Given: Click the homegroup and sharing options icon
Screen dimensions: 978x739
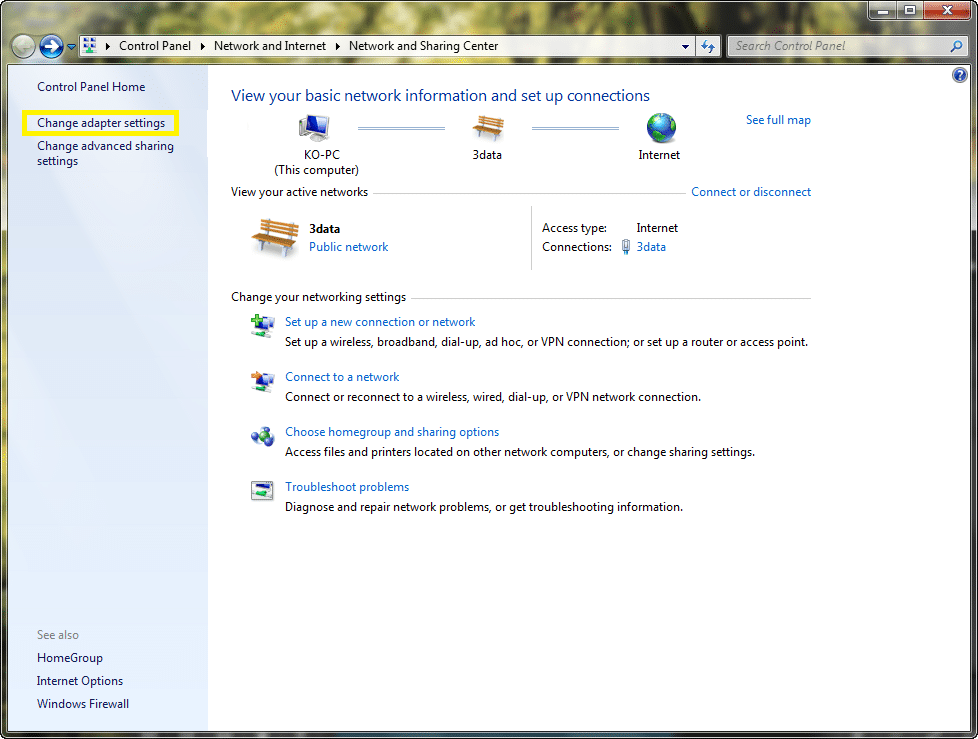Looking at the screenshot, I should click(262, 436).
